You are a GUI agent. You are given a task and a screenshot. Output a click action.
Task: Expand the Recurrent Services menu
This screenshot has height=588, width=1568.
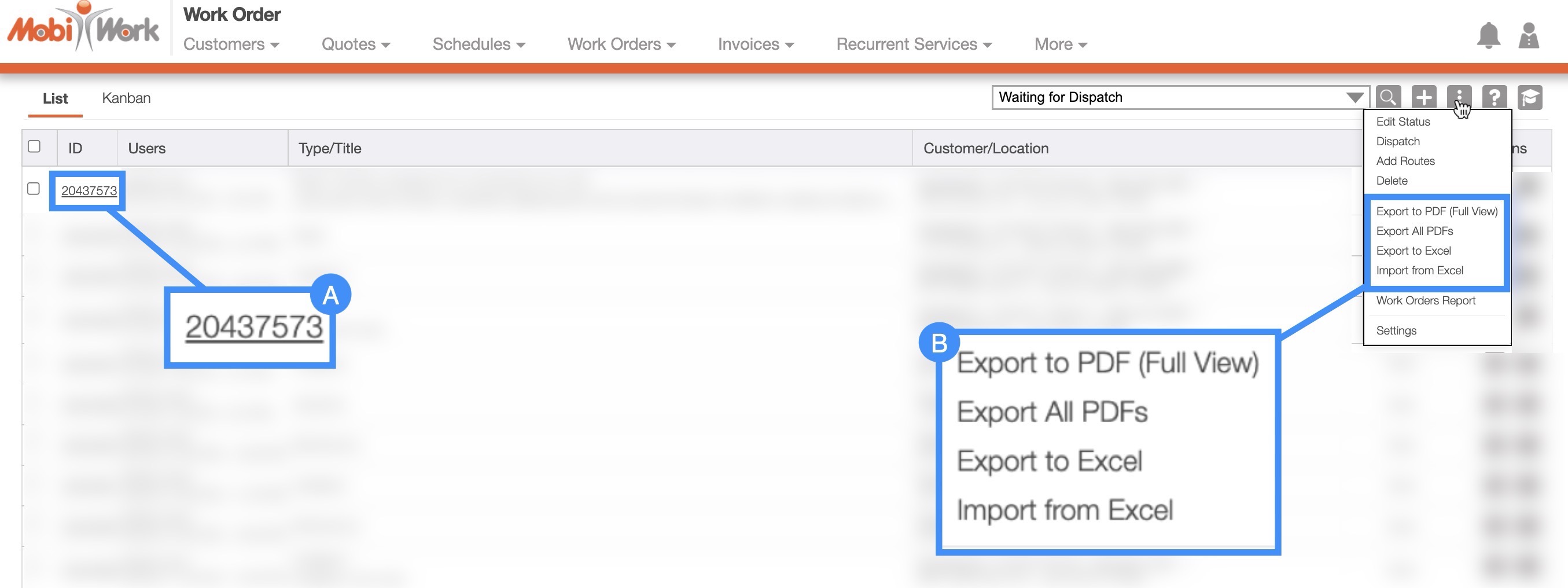pyautogui.click(x=913, y=45)
